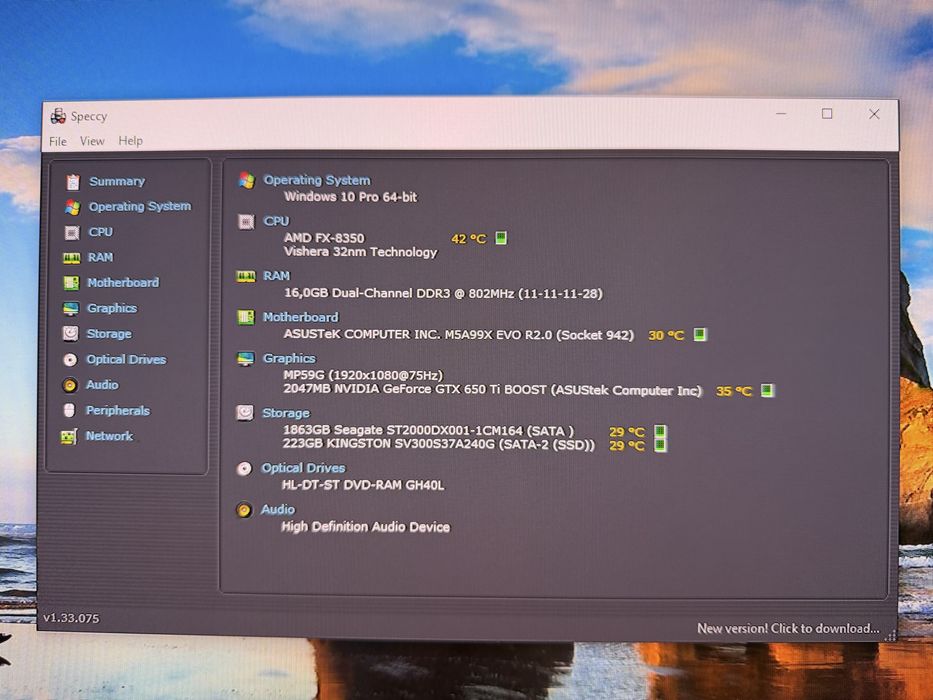Select the Graphics monitor icon in sidebar

pos(71,308)
